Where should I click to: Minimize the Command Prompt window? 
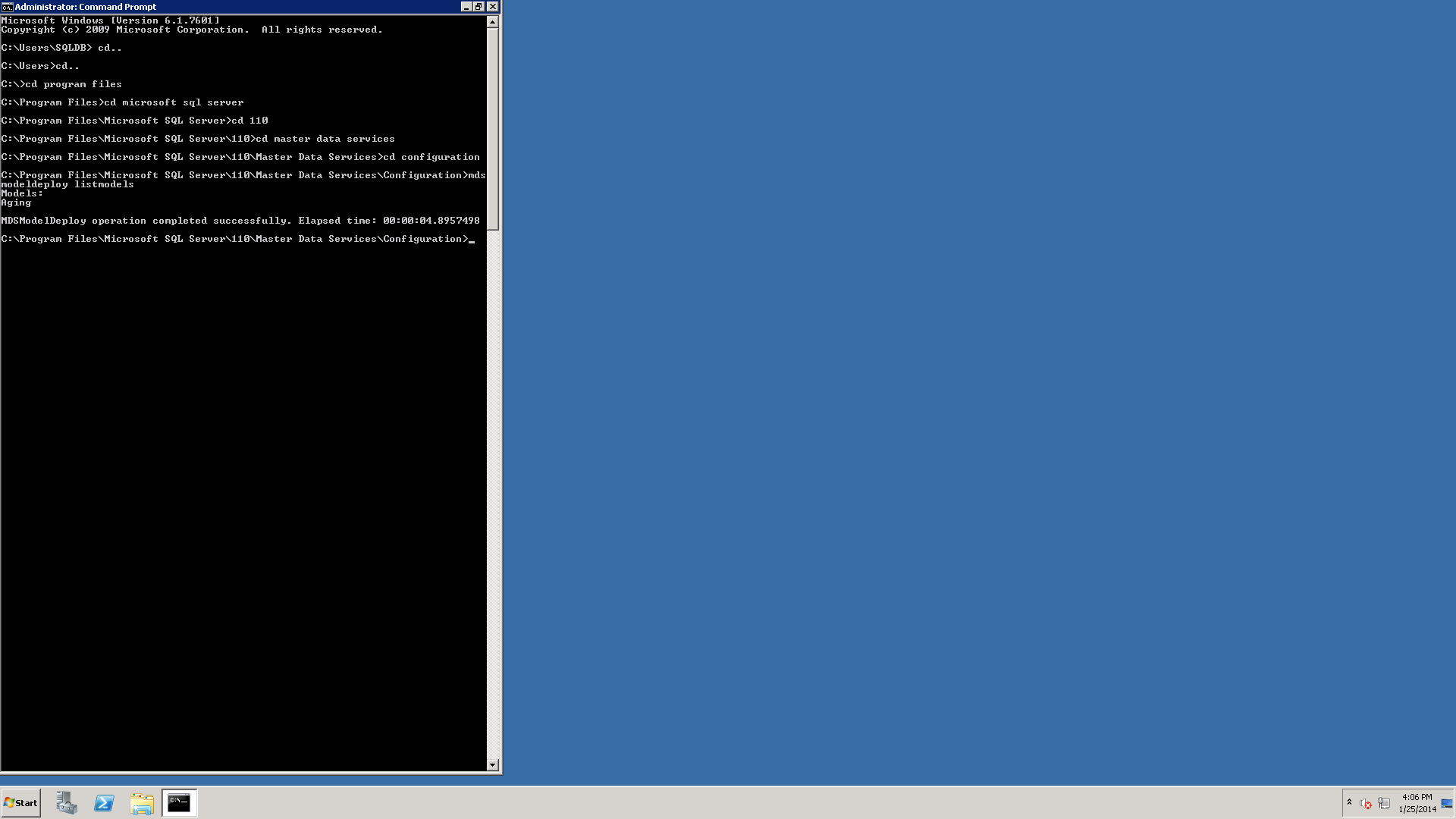tap(466, 7)
